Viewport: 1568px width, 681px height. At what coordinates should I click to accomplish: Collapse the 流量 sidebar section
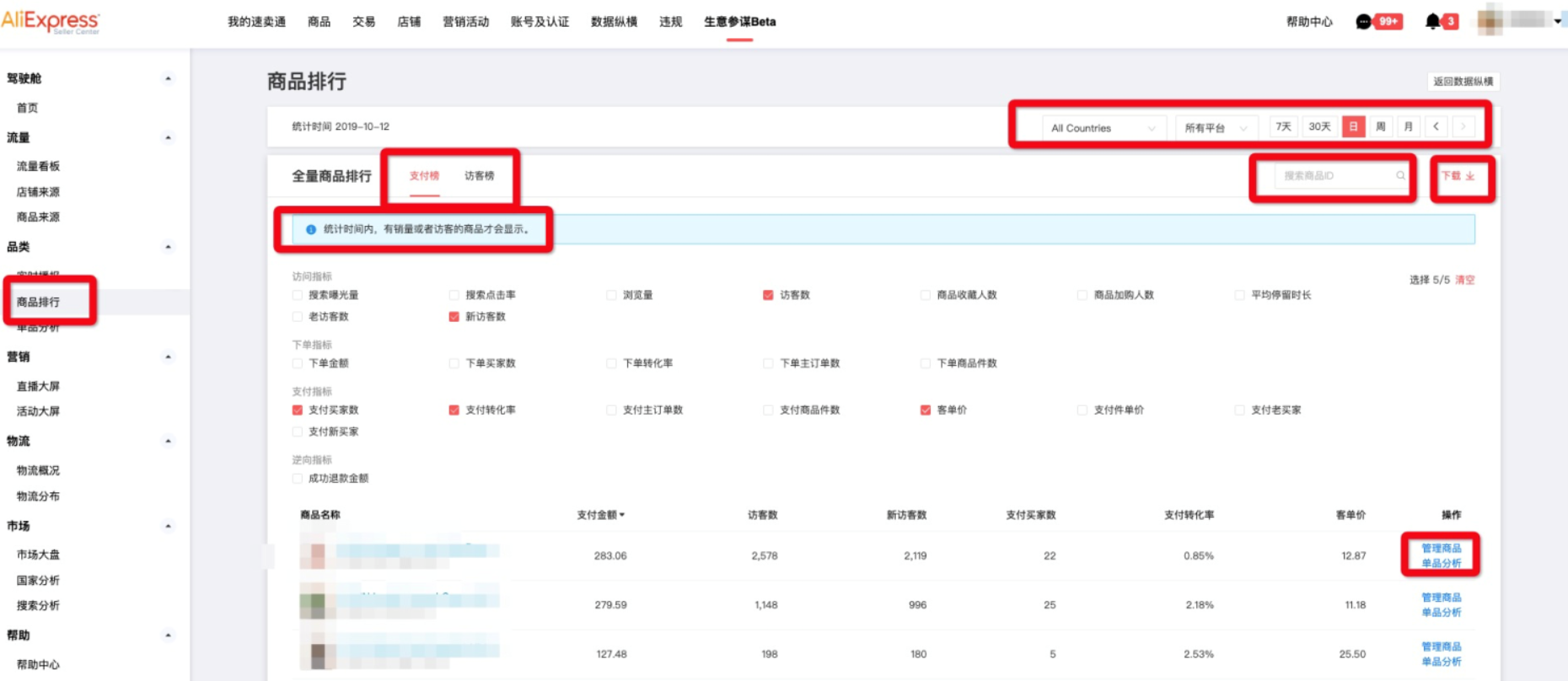tap(168, 137)
